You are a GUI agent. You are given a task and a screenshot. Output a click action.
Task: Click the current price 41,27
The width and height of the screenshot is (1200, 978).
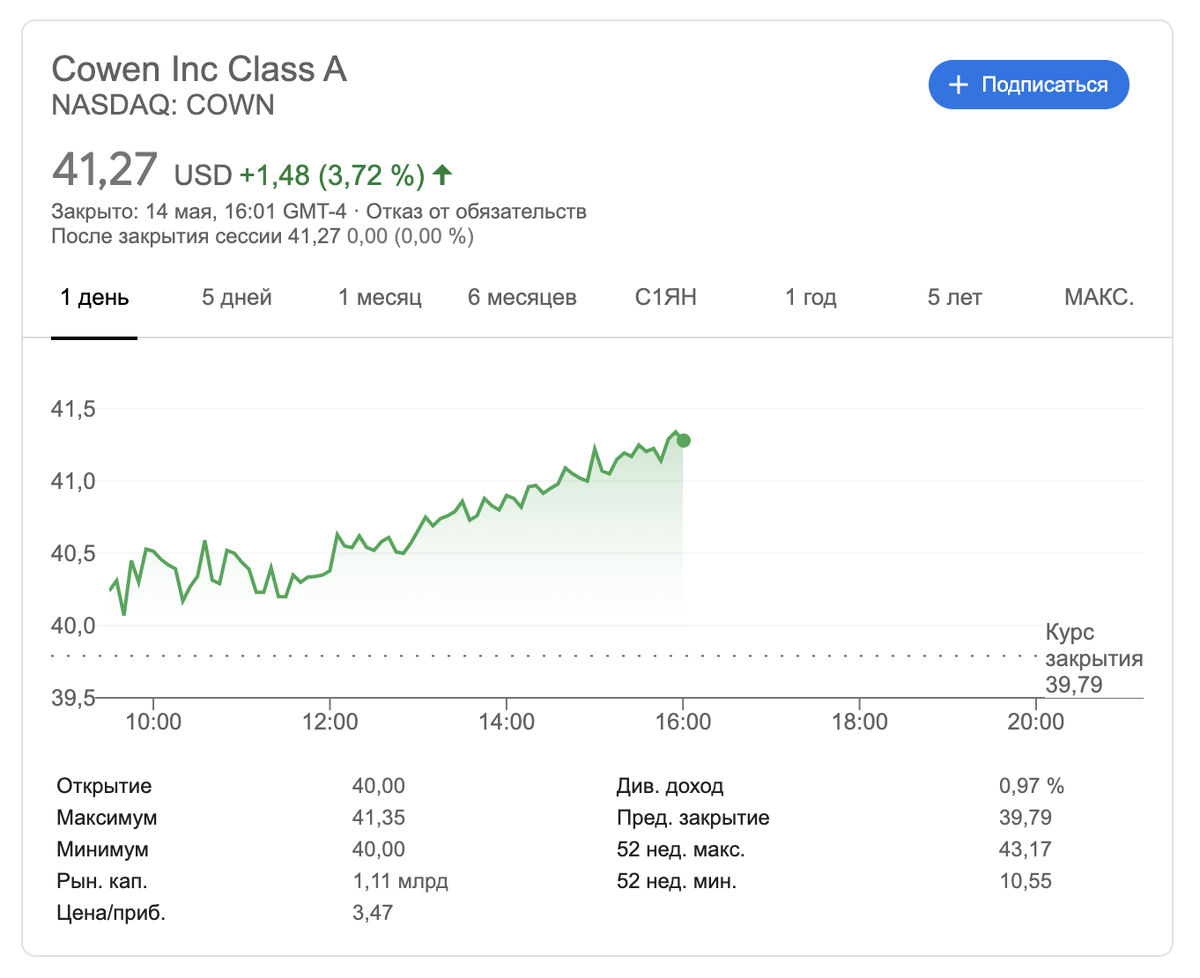tap(105, 170)
